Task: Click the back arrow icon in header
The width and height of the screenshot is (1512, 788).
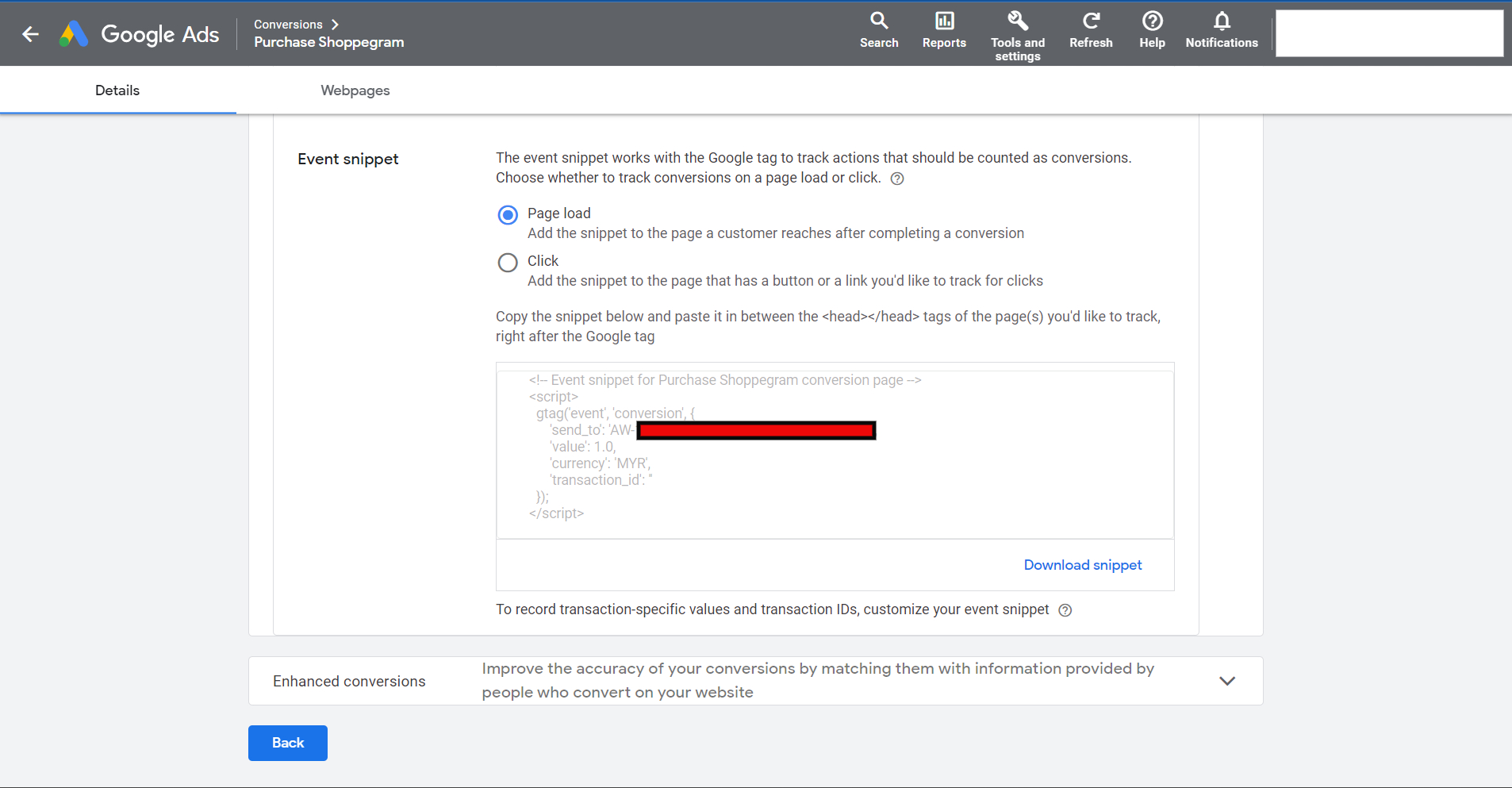Action: pyautogui.click(x=30, y=34)
